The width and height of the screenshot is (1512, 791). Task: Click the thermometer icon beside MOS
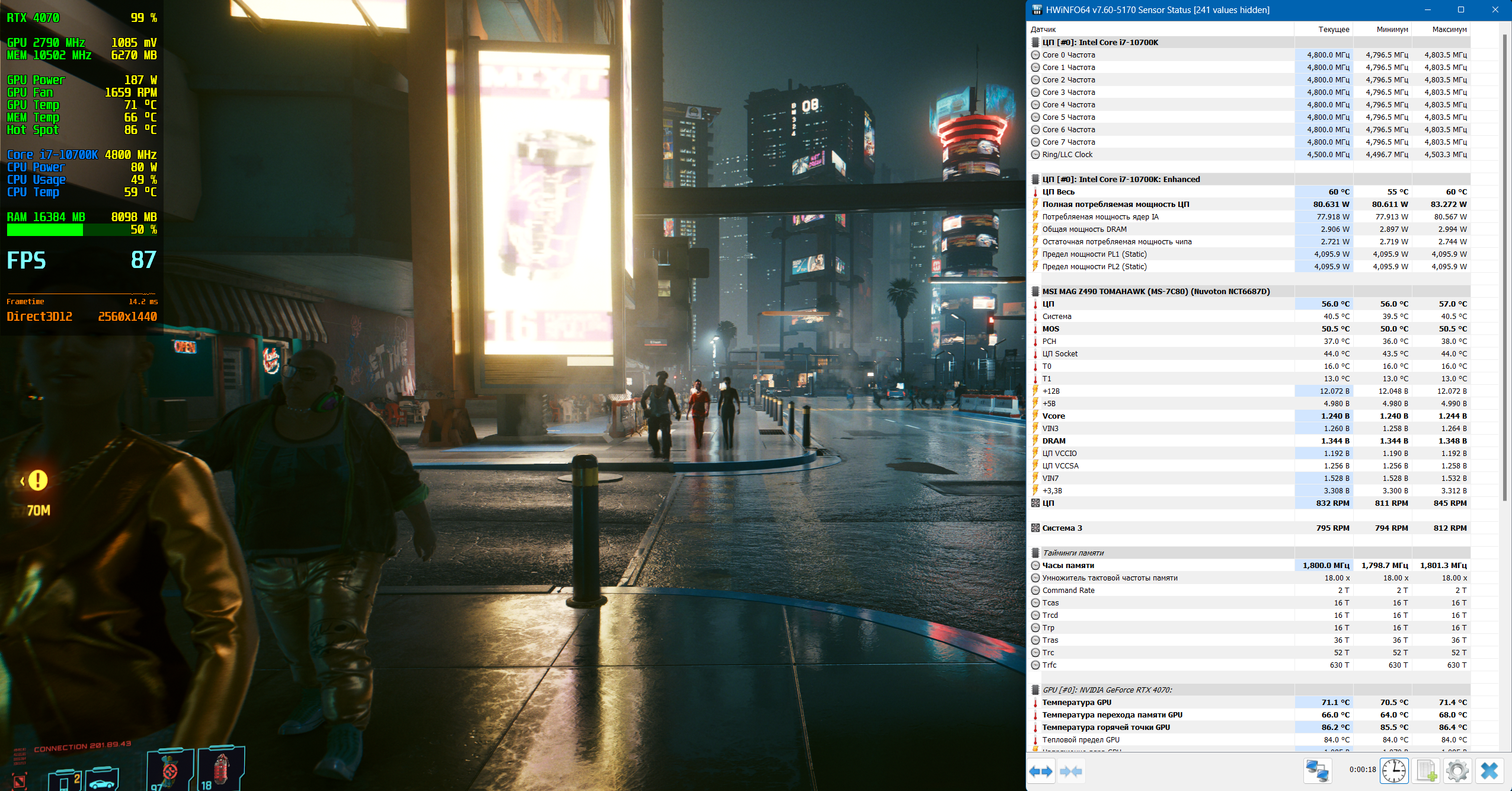[1035, 328]
